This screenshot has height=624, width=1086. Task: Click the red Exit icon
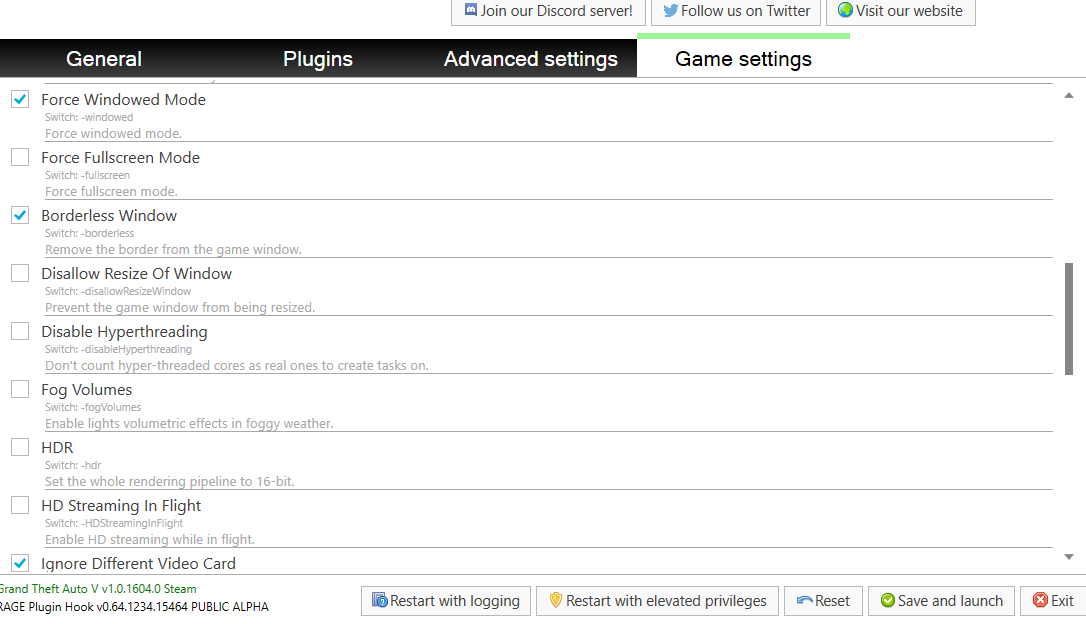click(1040, 601)
